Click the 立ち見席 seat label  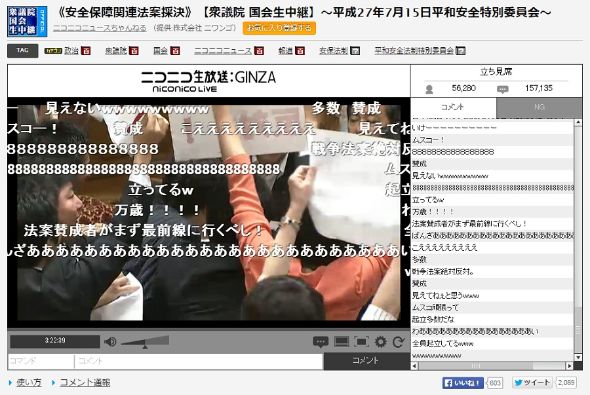(x=496, y=71)
